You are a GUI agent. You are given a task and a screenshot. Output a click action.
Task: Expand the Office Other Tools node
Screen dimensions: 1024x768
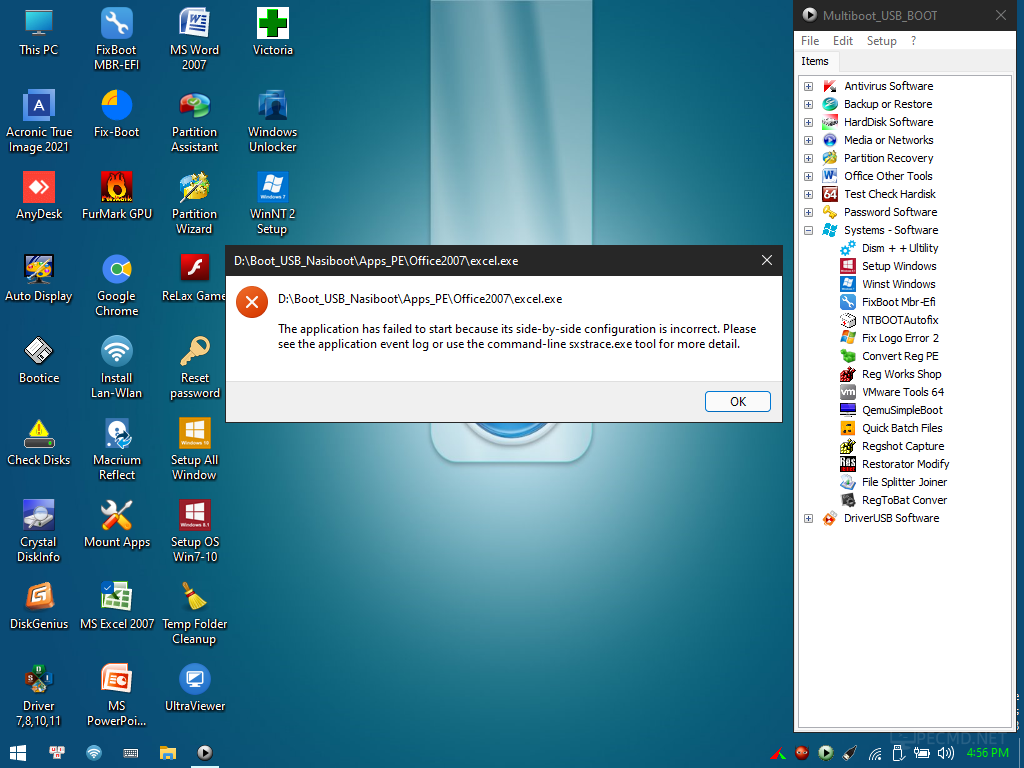pyautogui.click(x=808, y=176)
